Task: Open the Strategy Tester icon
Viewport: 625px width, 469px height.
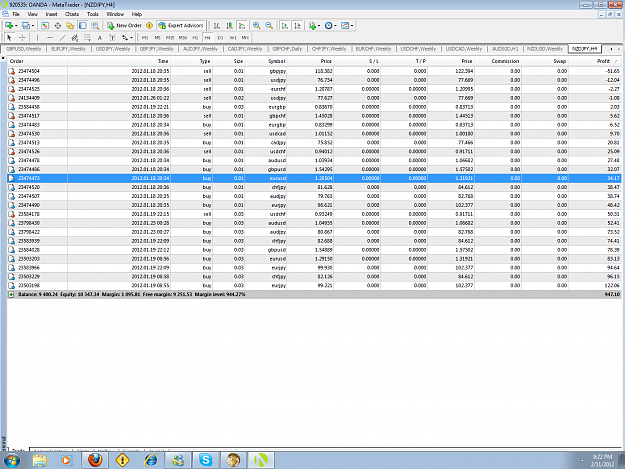Action: (95, 26)
